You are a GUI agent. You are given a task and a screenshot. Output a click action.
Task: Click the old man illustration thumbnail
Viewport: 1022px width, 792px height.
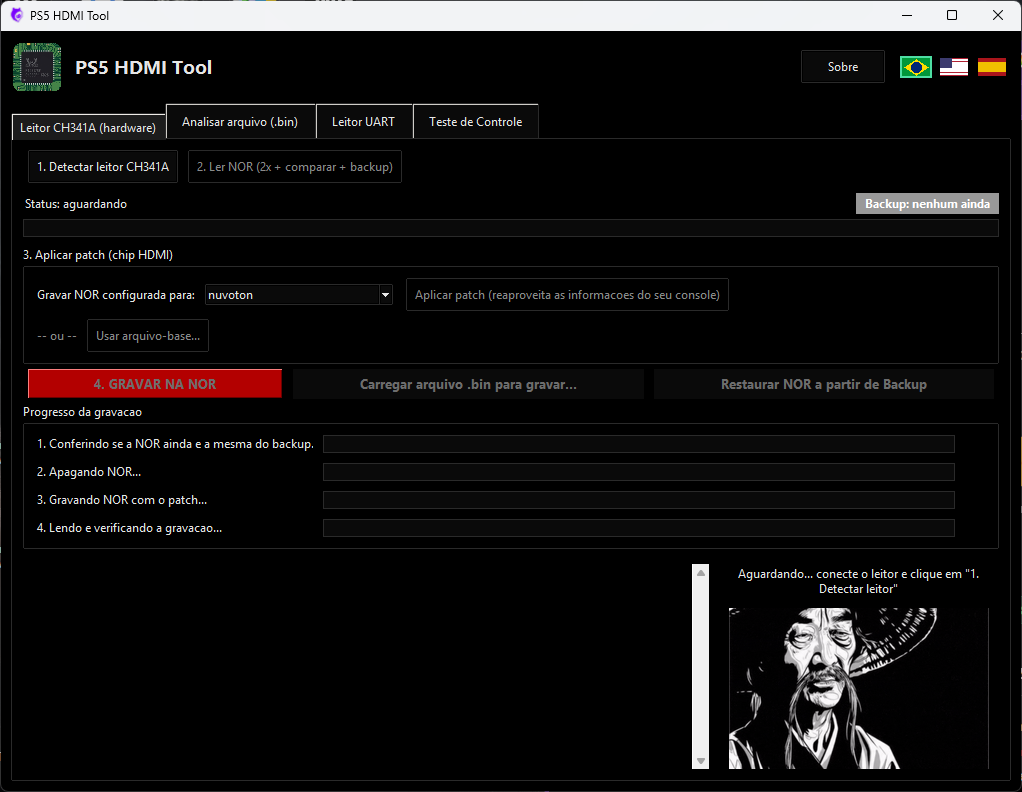[858, 688]
